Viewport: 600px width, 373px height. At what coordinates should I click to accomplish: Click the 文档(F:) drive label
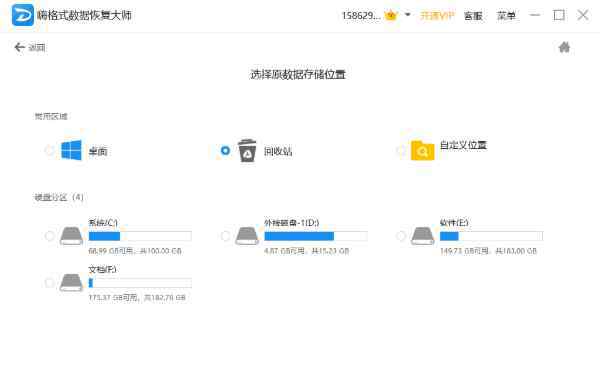[102, 269]
